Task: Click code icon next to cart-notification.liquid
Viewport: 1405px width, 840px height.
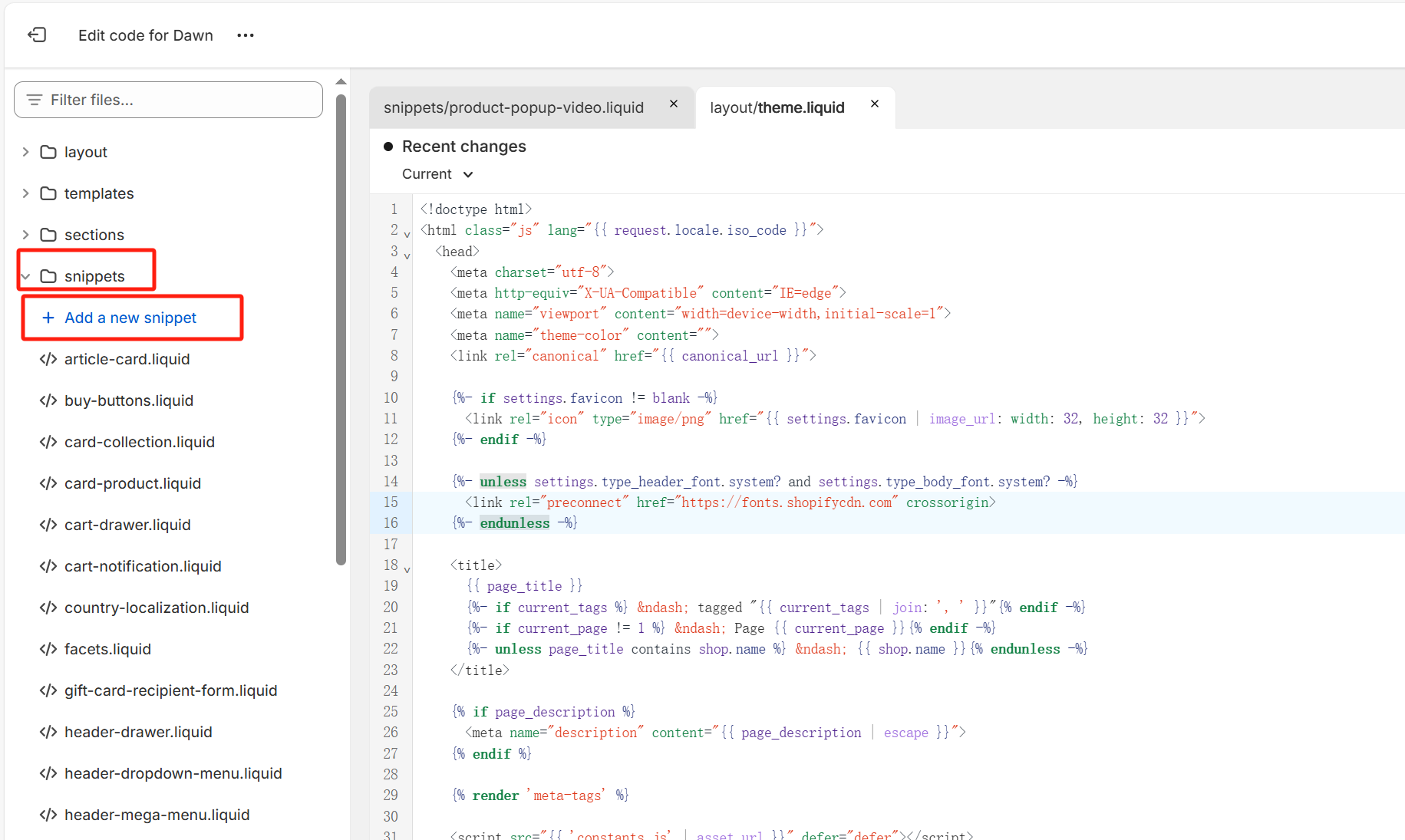Action: coord(48,566)
